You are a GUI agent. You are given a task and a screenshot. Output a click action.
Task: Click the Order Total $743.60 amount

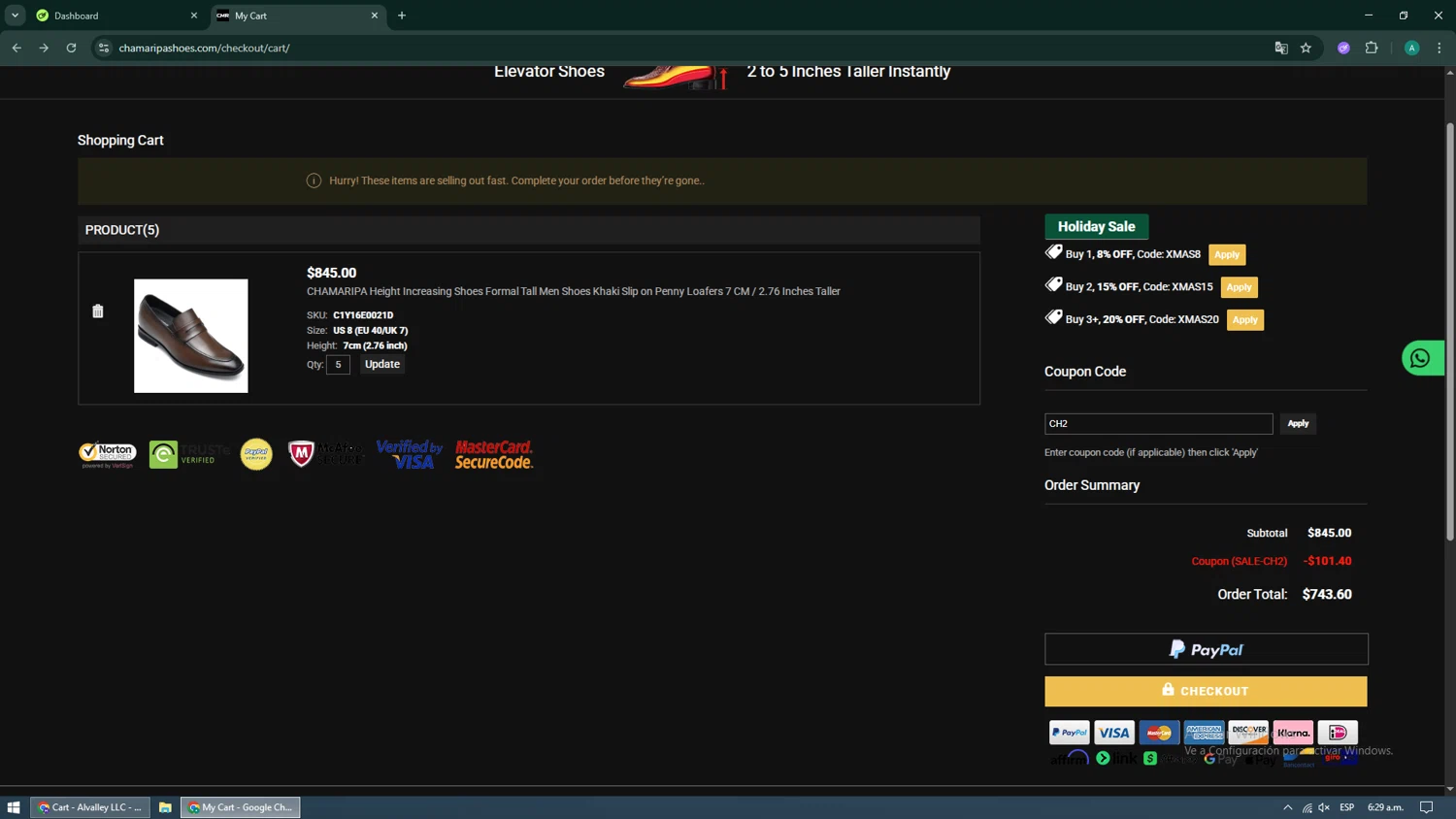coord(1327,594)
